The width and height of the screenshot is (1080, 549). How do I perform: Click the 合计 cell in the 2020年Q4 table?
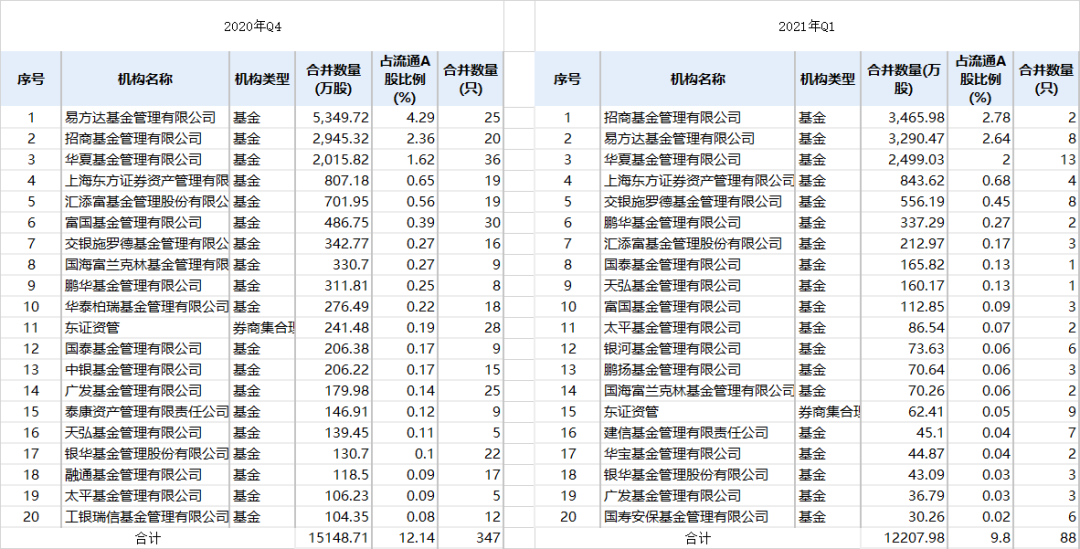click(x=147, y=538)
